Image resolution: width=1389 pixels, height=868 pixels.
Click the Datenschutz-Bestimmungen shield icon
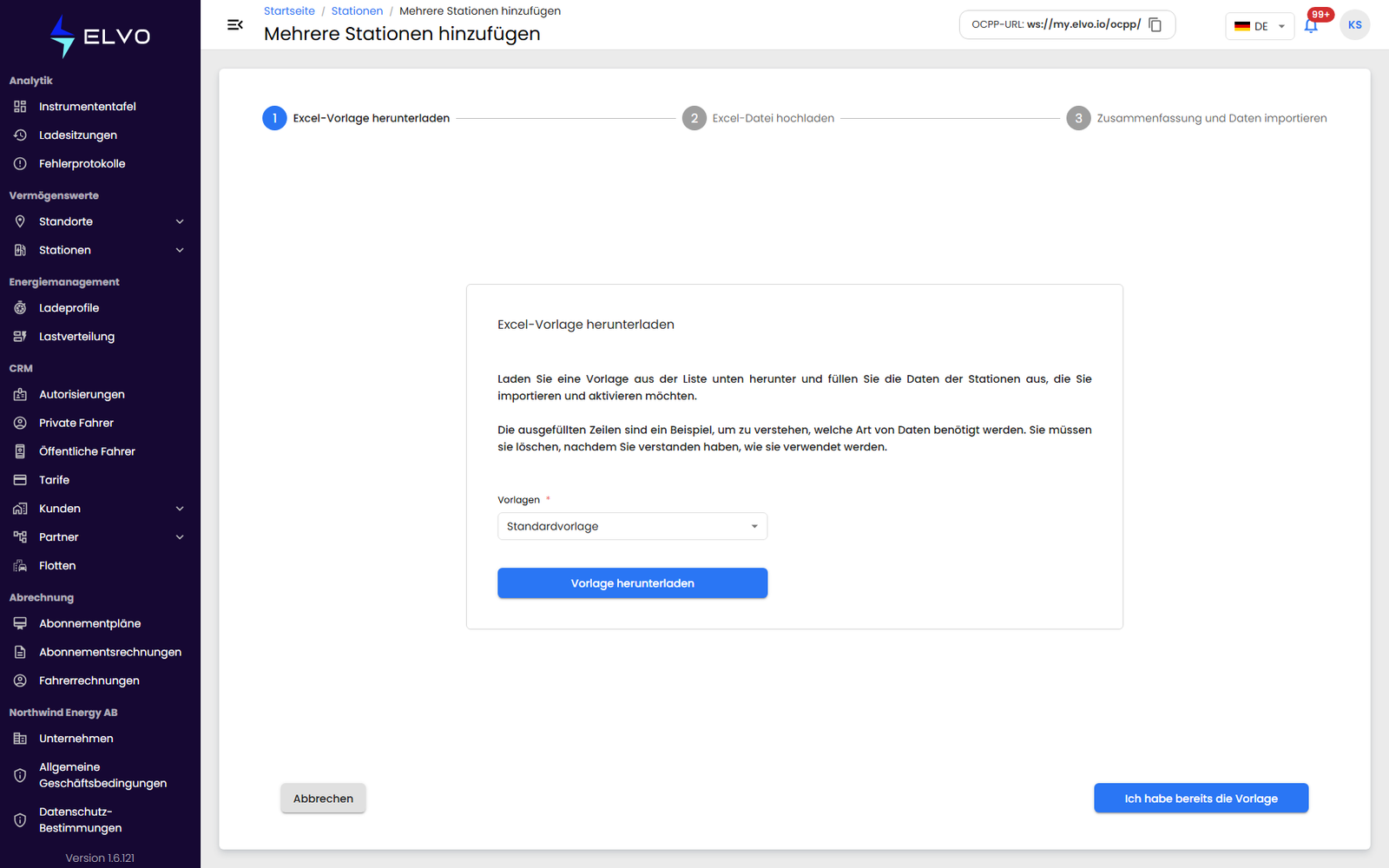point(20,820)
